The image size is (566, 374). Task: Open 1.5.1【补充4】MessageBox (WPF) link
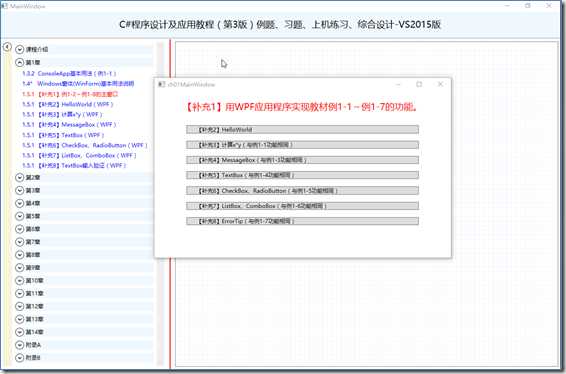[x=69, y=124]
